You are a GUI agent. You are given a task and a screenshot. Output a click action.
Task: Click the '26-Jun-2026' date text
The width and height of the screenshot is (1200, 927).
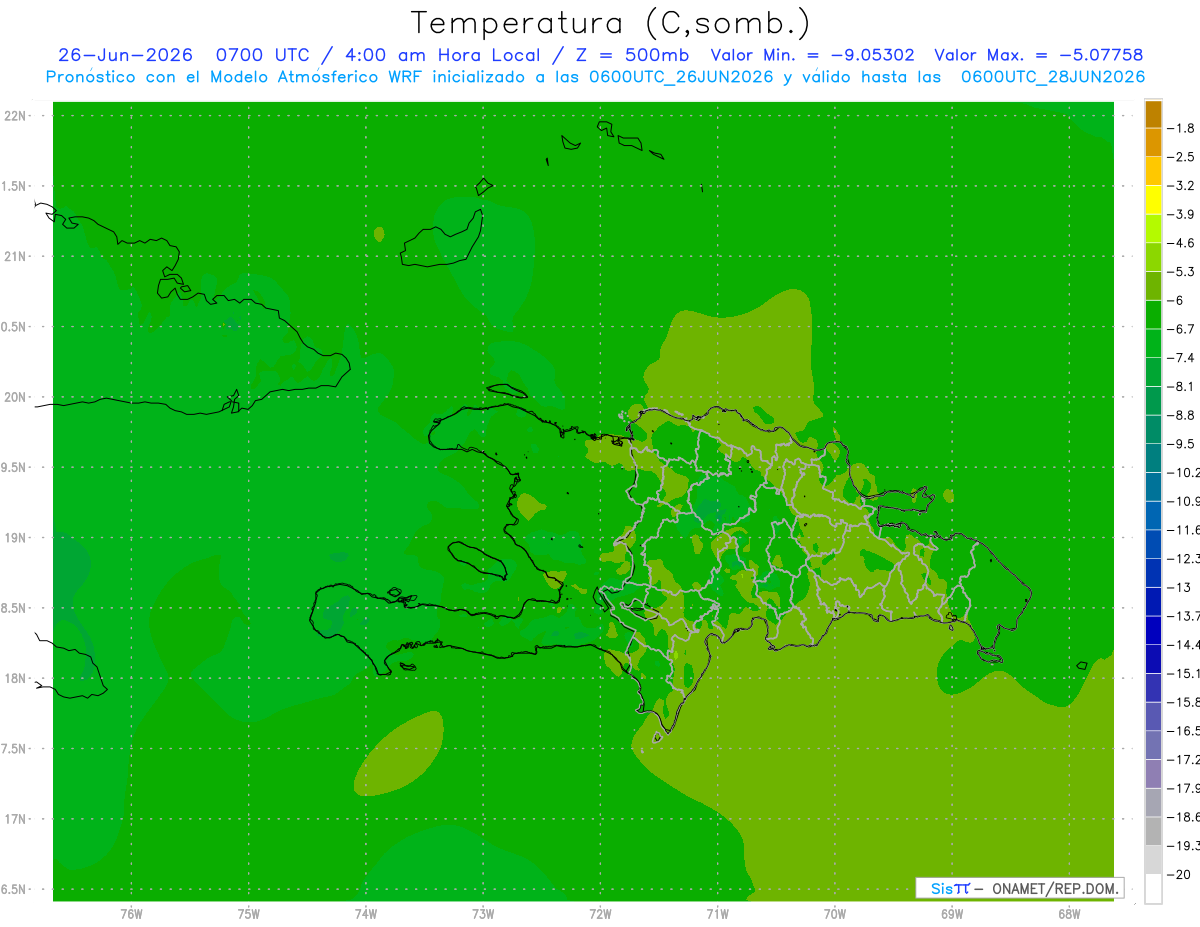[125, 55]
